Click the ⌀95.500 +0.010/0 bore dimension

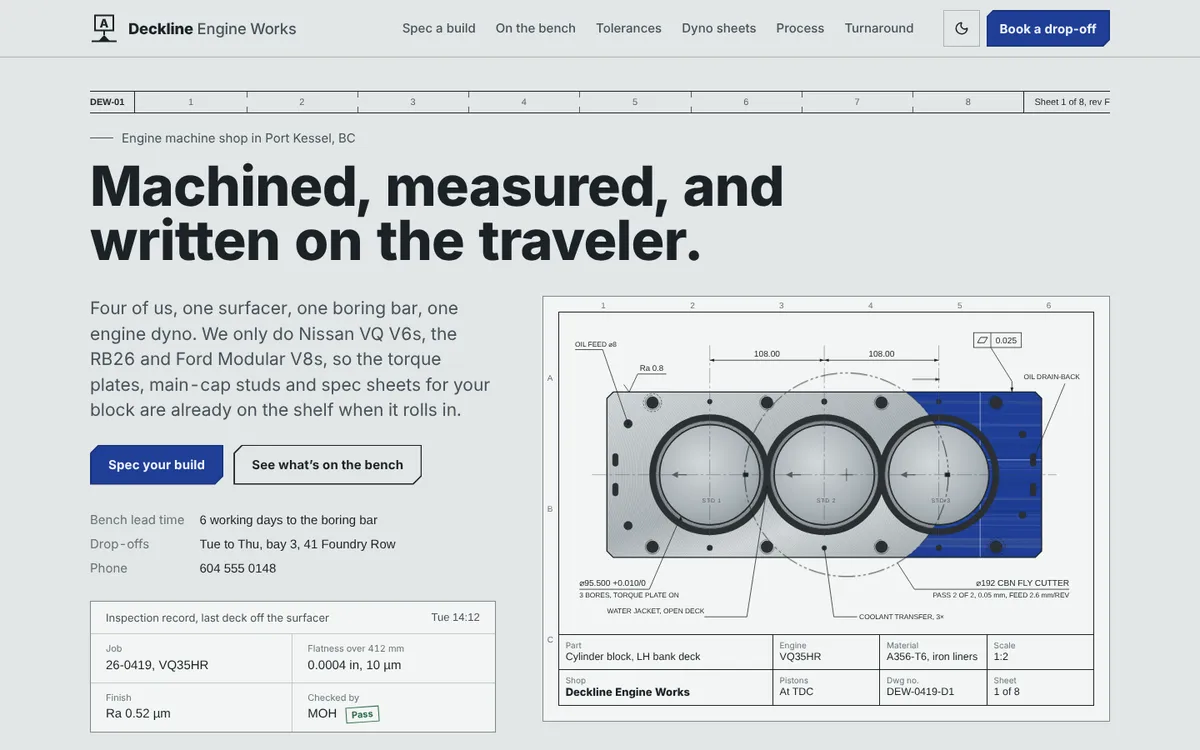(612, 583)
